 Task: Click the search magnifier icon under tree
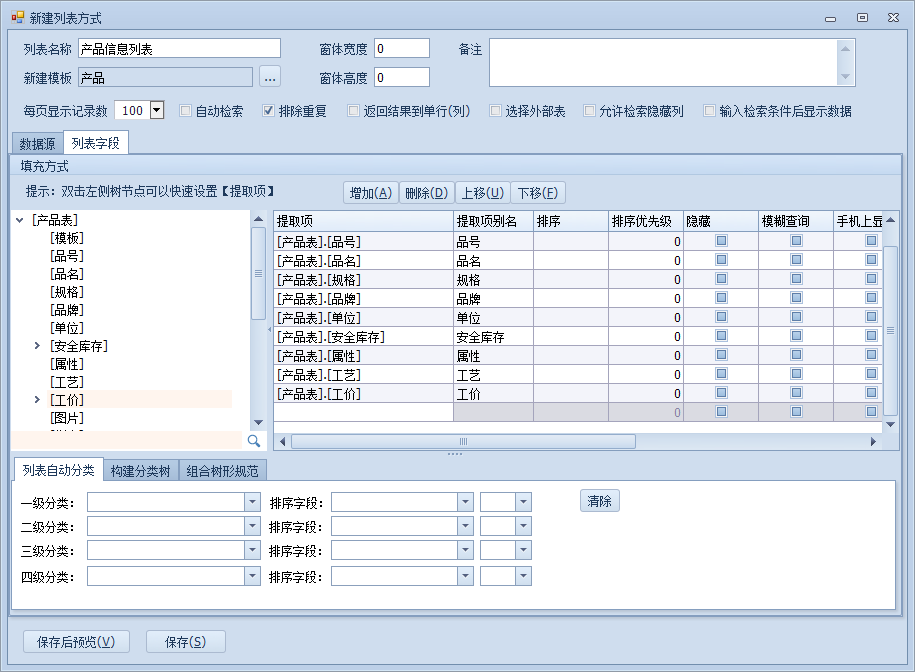pyautogui.click(x=254, y=441)
